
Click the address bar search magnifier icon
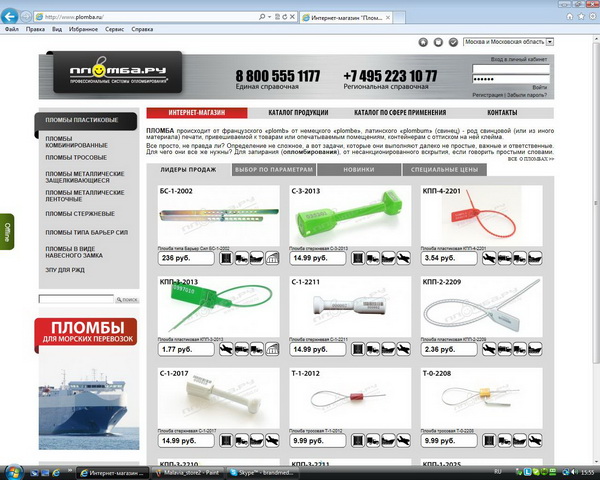click(262, 17)
